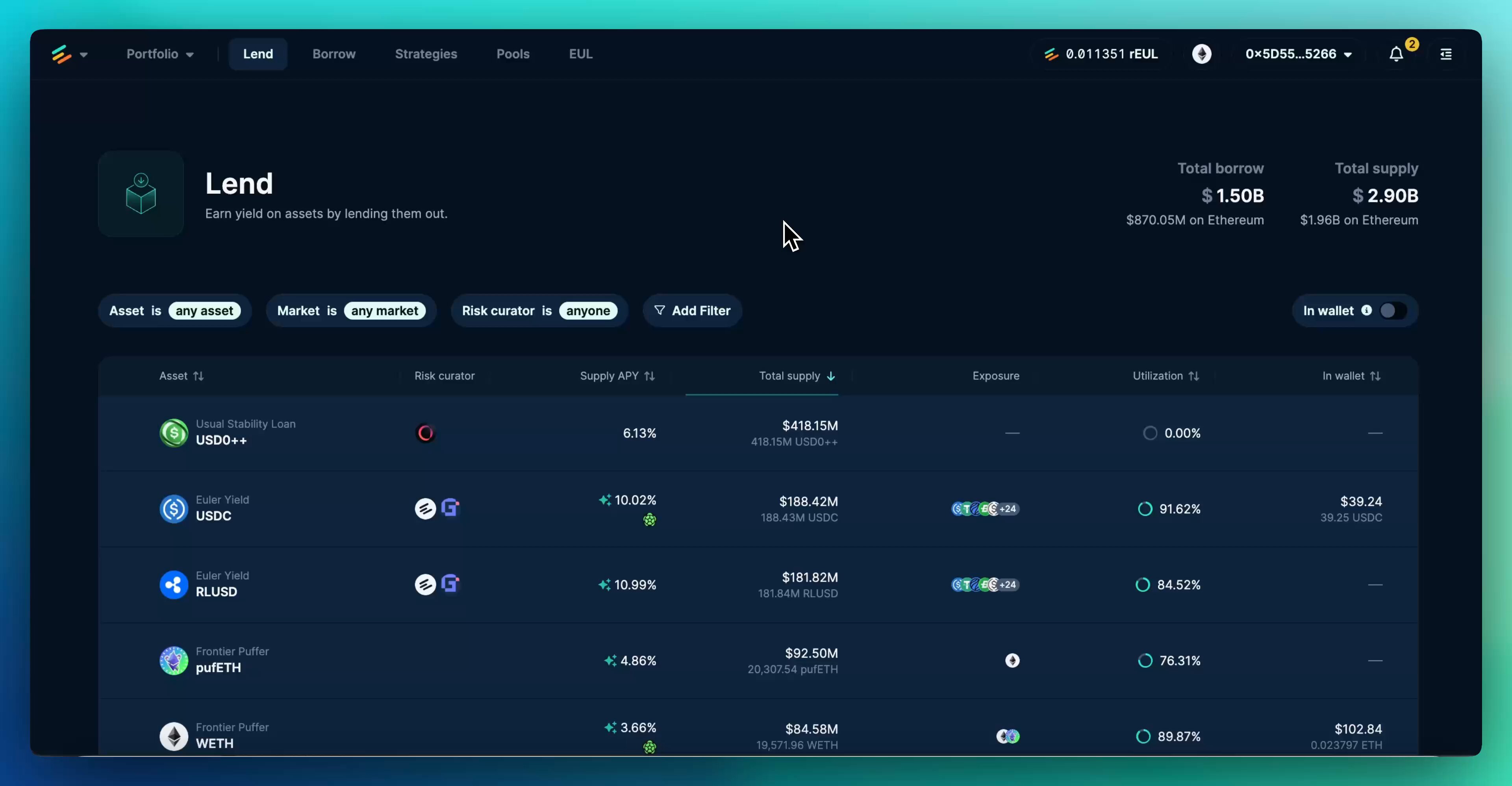Open the 0x5D55...5266 wallet address dropdown
Viewport: 1512px width, 786px height.
[x=1298, y=54]
